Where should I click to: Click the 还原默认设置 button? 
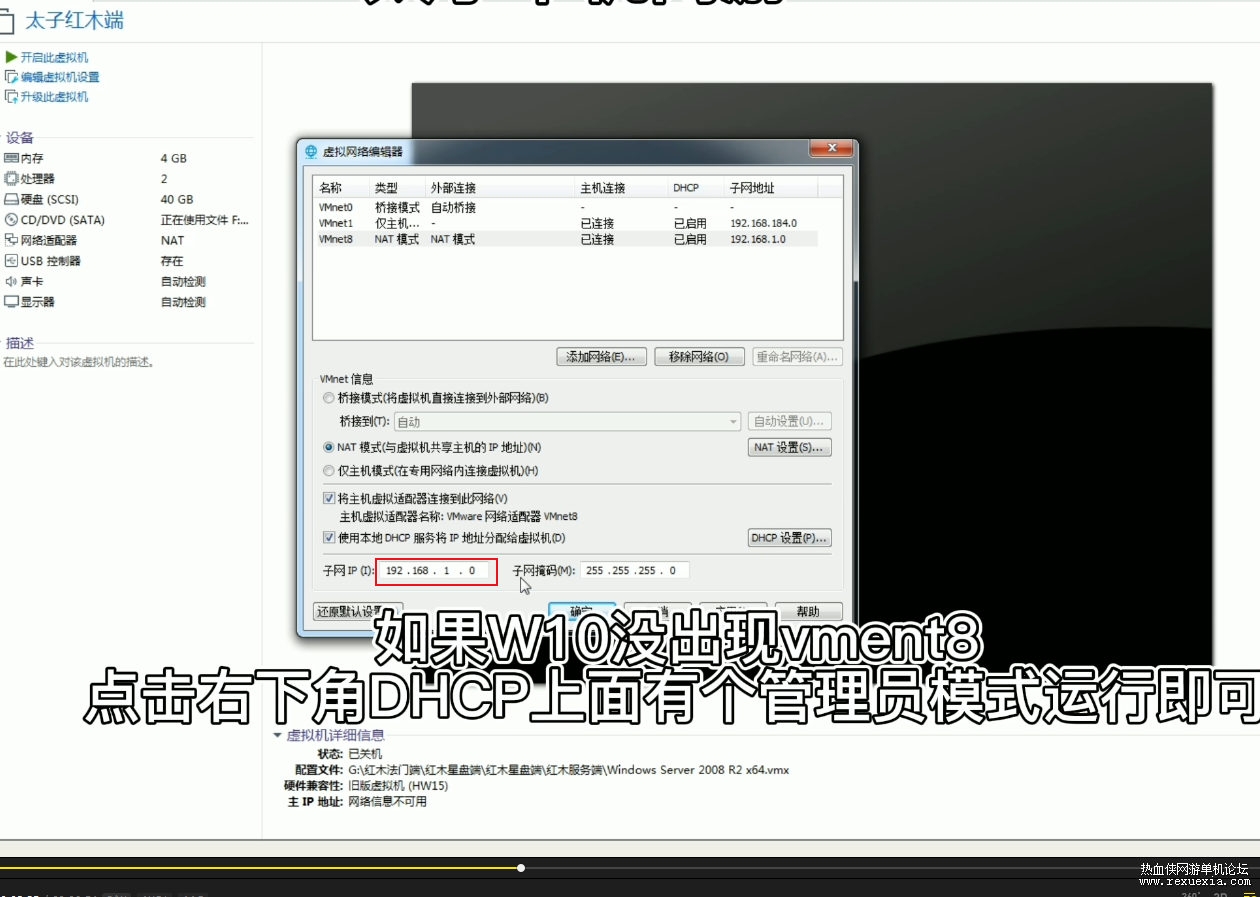click(x=357, y=611)
